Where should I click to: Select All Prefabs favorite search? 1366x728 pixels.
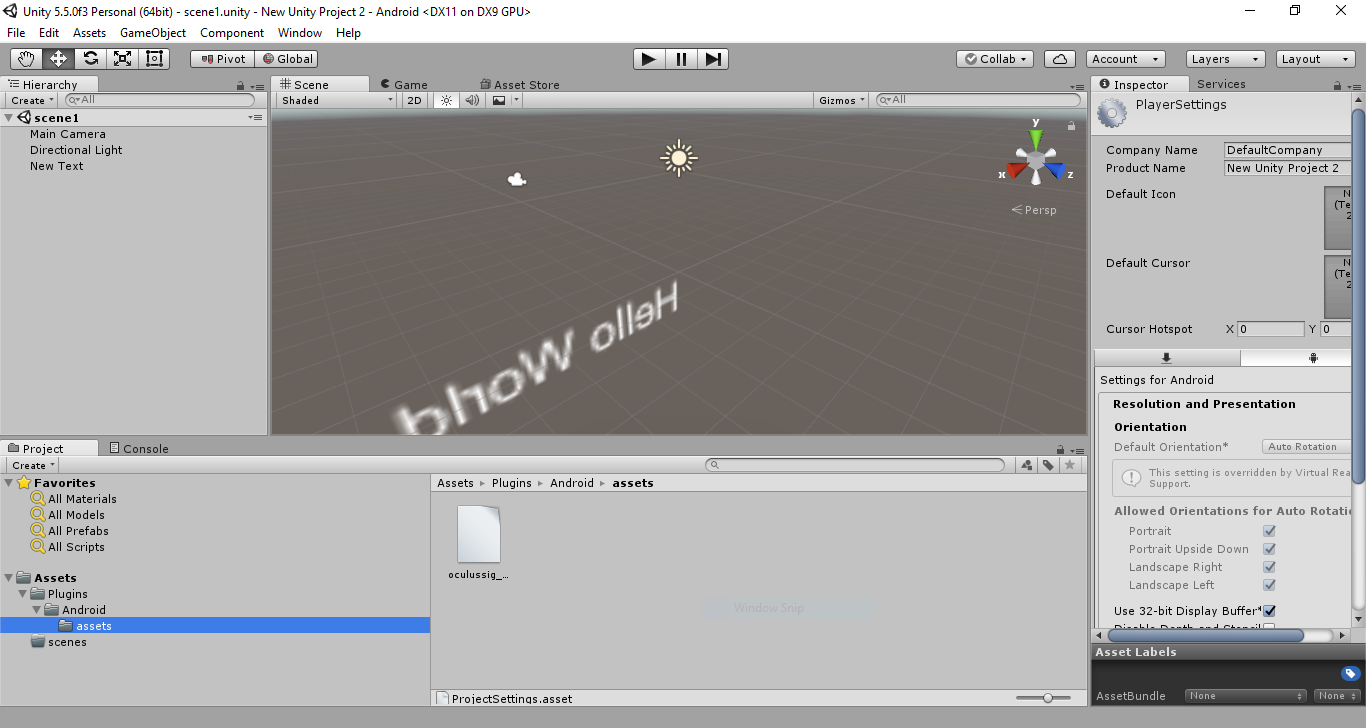click(78, 531)
